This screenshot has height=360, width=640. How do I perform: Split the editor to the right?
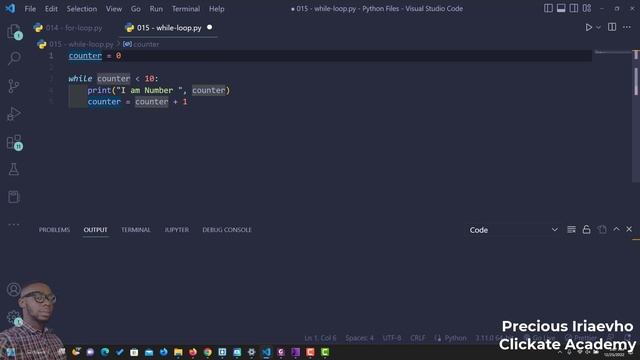point(612,27)
